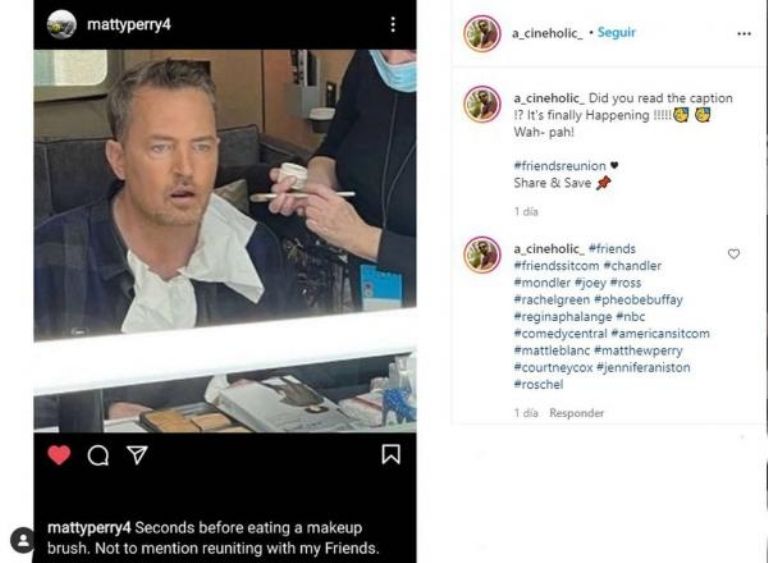Follow a_cineholic_ via Seguir link
768x563 pixels.
click(x=616, y=32)
